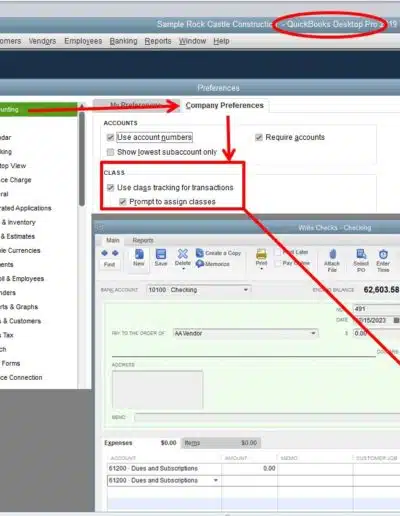Viewport: 400px width, 516px height.
Task: Click the Delete X icon
Action: pyautogui.click(x=183, y=254)
